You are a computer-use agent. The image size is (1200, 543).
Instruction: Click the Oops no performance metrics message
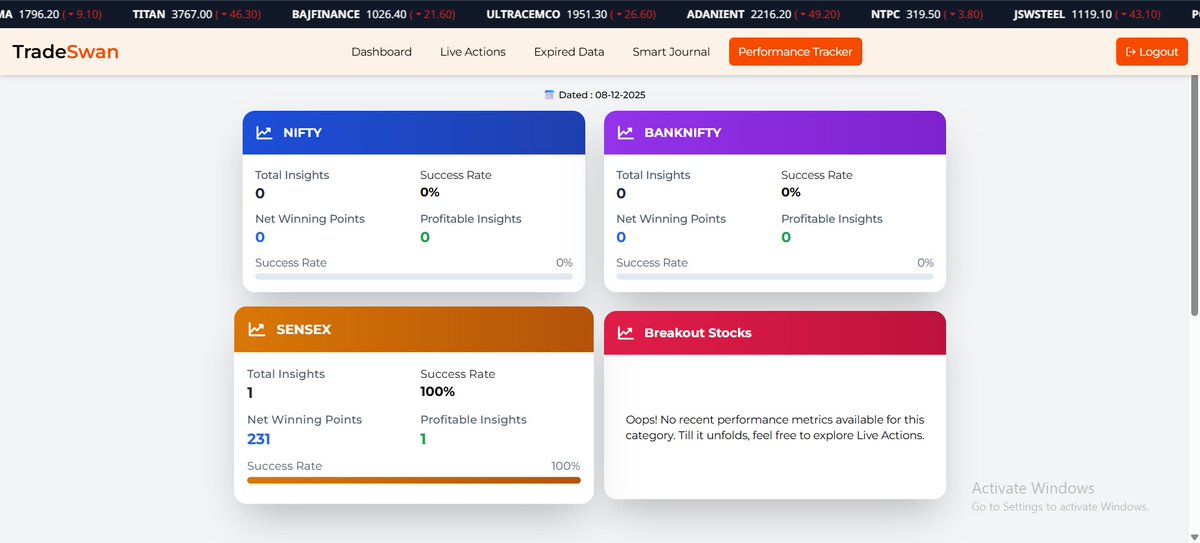pyautogui.click(x=775, y=428)
